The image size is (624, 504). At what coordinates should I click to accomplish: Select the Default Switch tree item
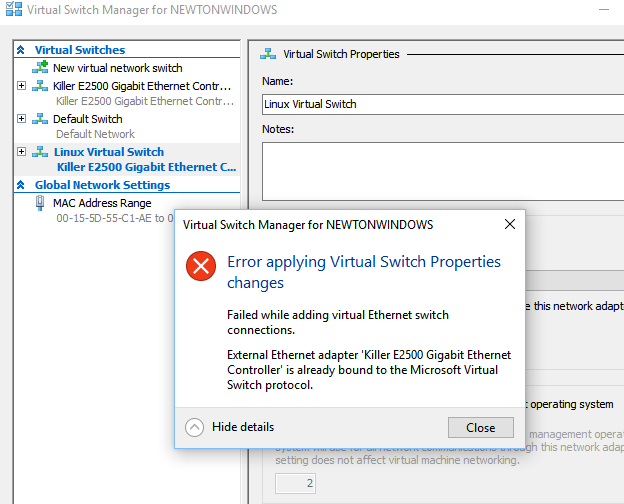pyautogui.click(x=87, y=119)
